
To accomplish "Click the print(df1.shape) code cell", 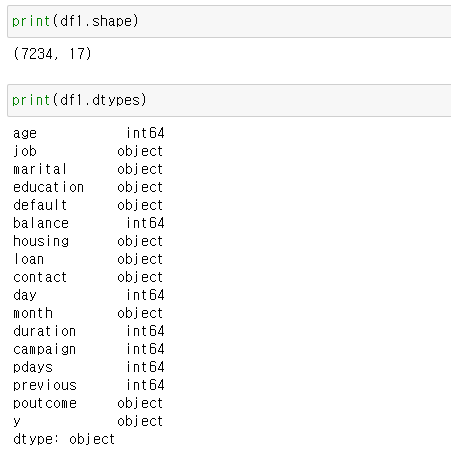I will click(x=229, y=22).
